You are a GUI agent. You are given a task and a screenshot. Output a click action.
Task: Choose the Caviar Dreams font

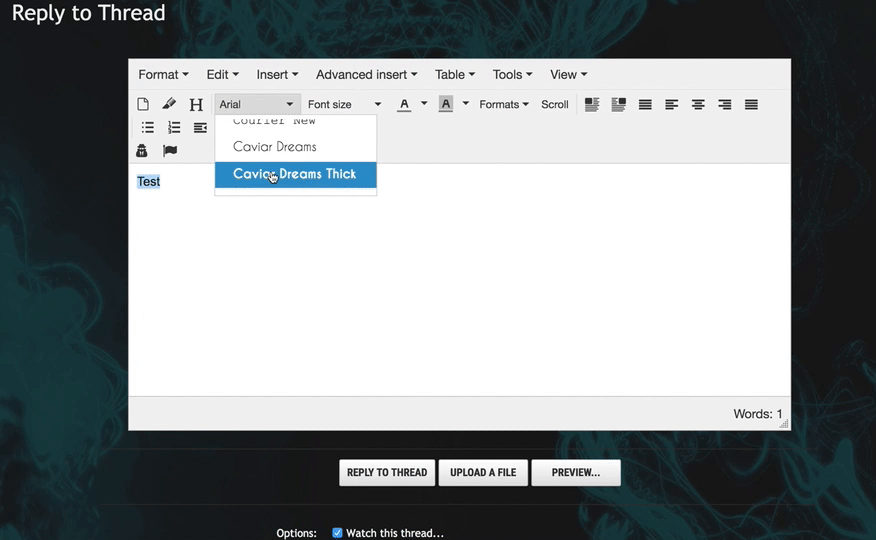click(296, 147)
